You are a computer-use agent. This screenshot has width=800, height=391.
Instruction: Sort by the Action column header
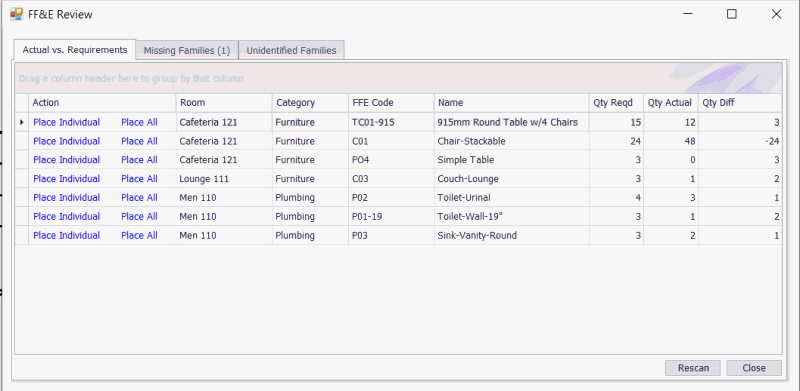[102, 103]
